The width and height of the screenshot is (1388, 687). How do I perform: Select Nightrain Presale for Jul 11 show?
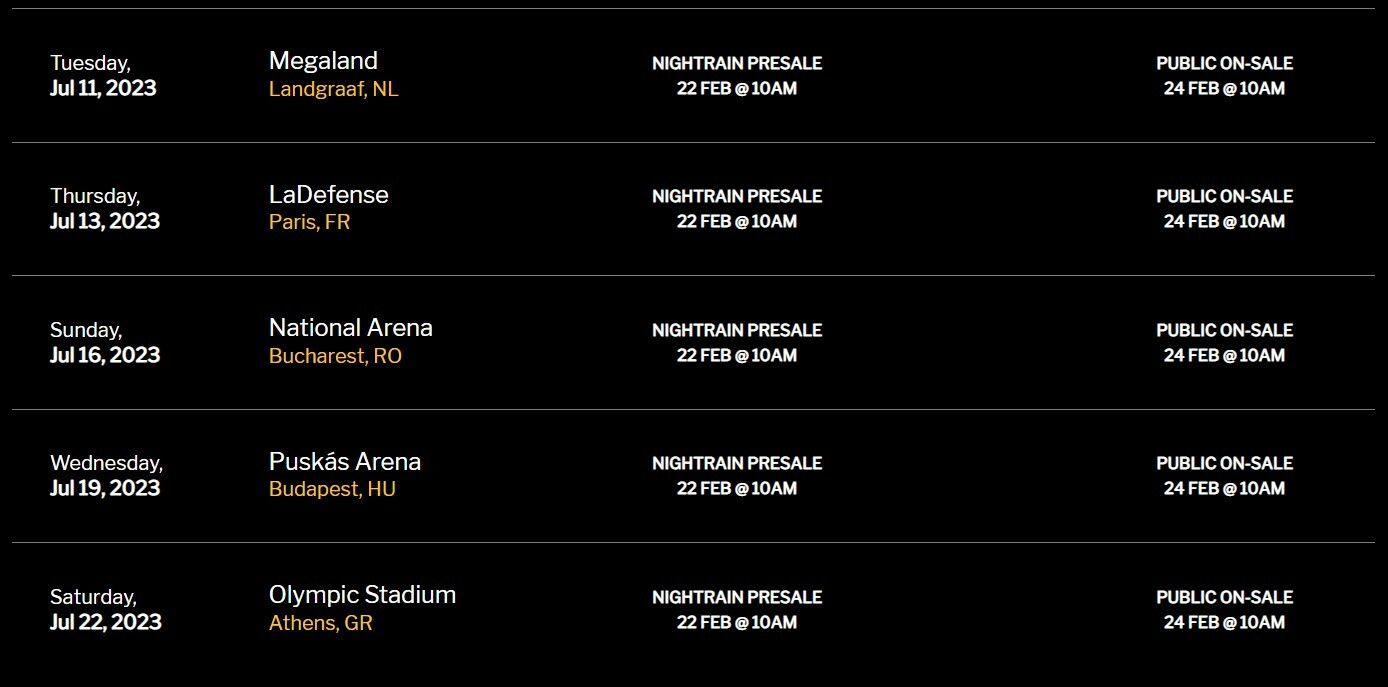(737, 75)
